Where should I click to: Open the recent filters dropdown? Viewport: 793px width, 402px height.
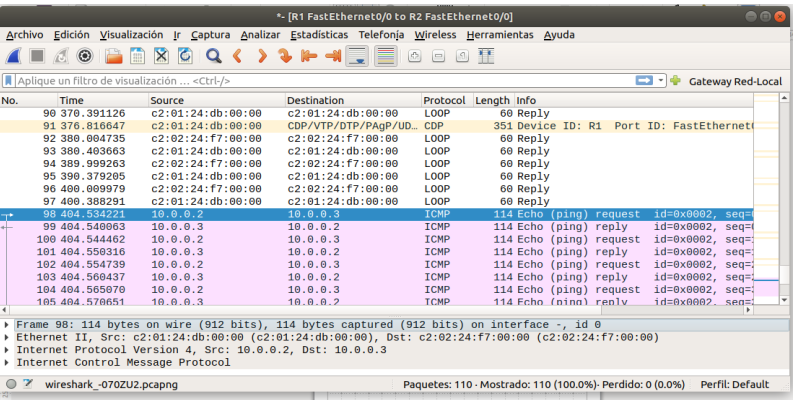(x=660, y=81)
